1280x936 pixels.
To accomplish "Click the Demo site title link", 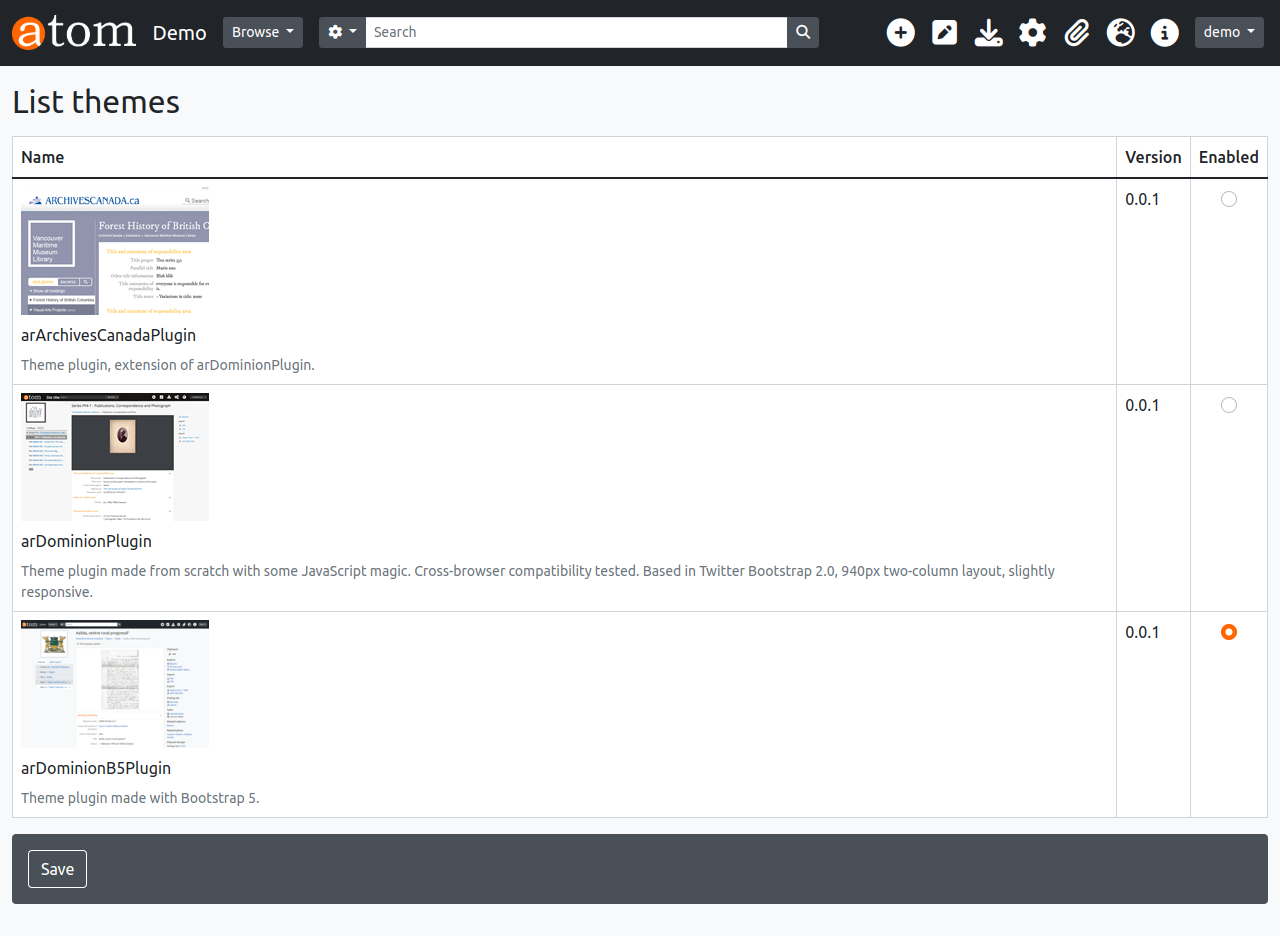I will [x=180, y=33].
